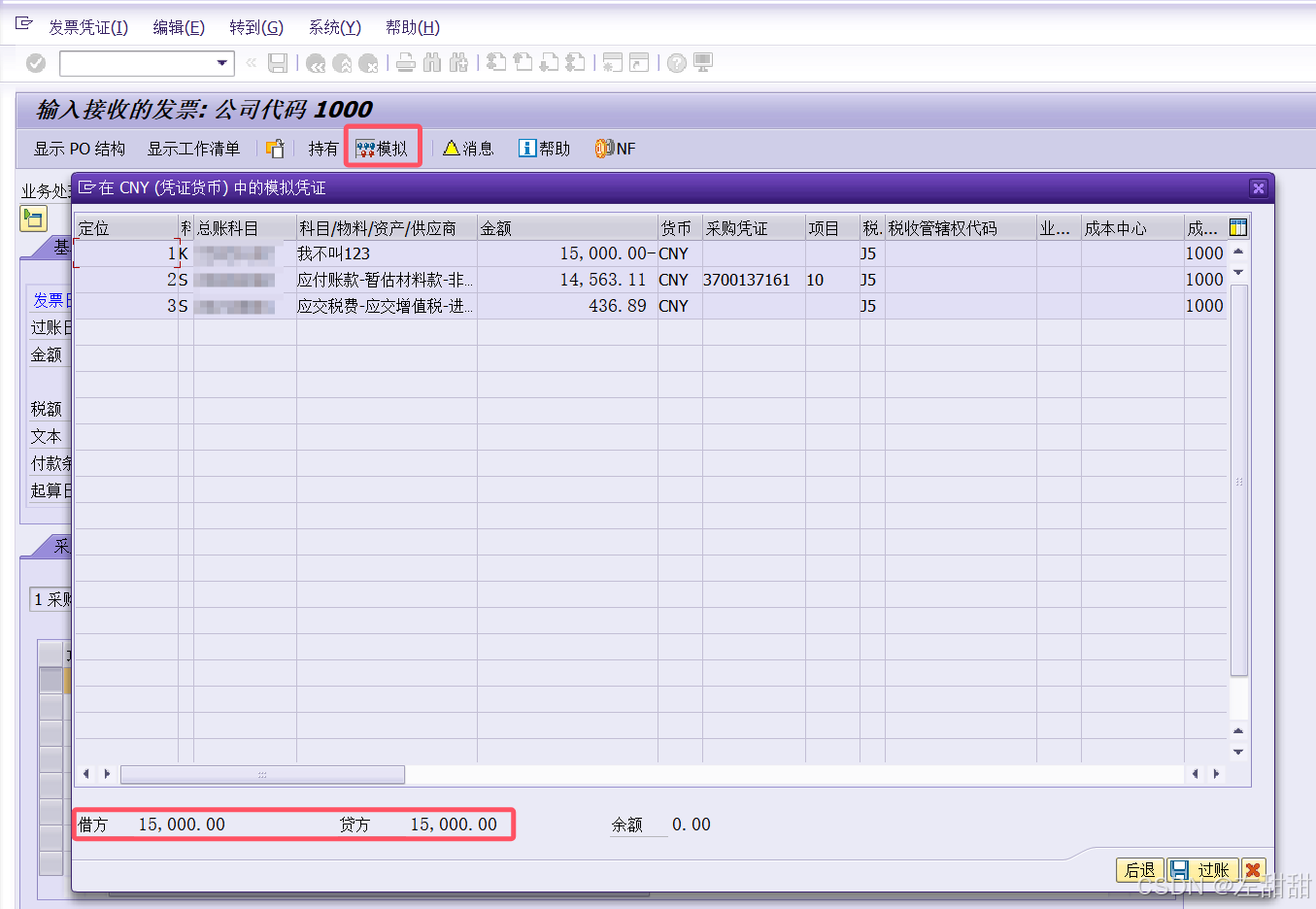
Task: Click the NF button with coin icon
Action: 616,149
